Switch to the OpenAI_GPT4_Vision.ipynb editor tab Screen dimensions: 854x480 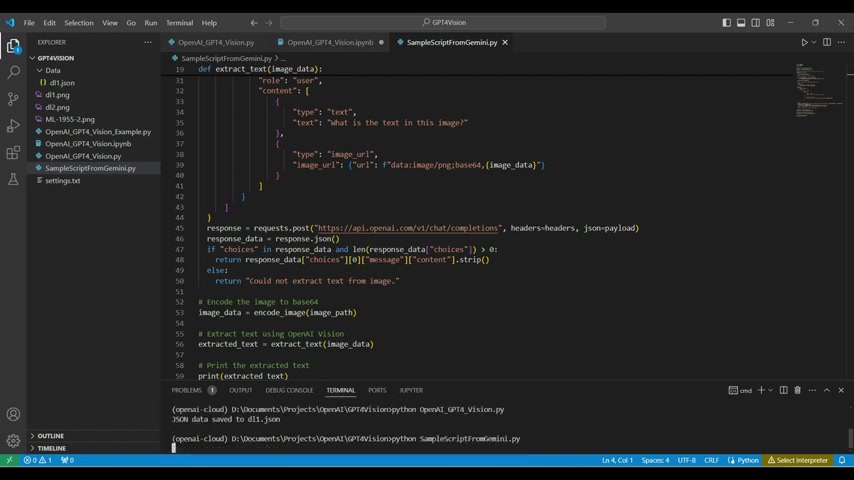point(330,43)
